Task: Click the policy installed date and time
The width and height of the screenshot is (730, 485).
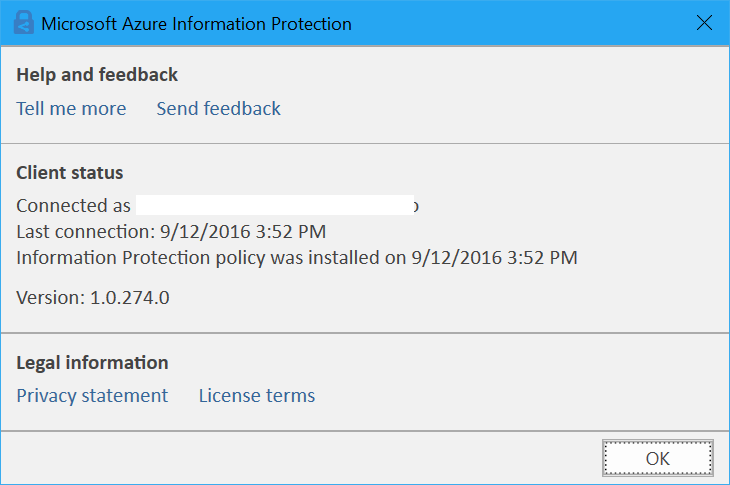Action: (494, 258)
